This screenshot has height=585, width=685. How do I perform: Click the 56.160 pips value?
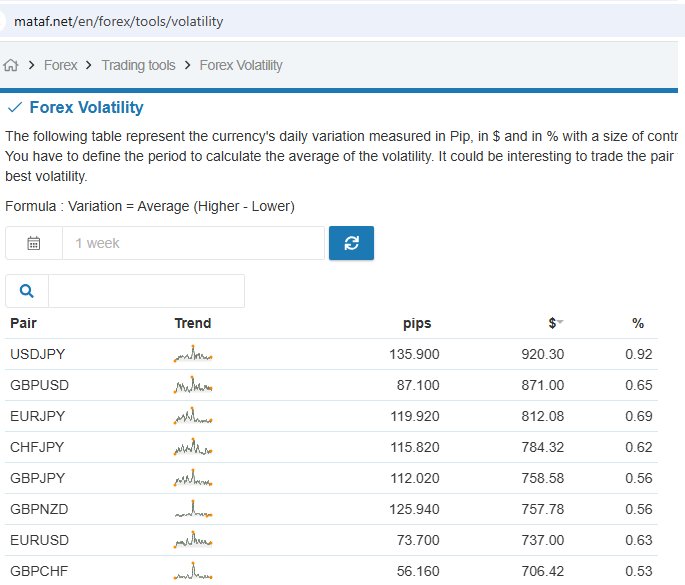[418, 571]
